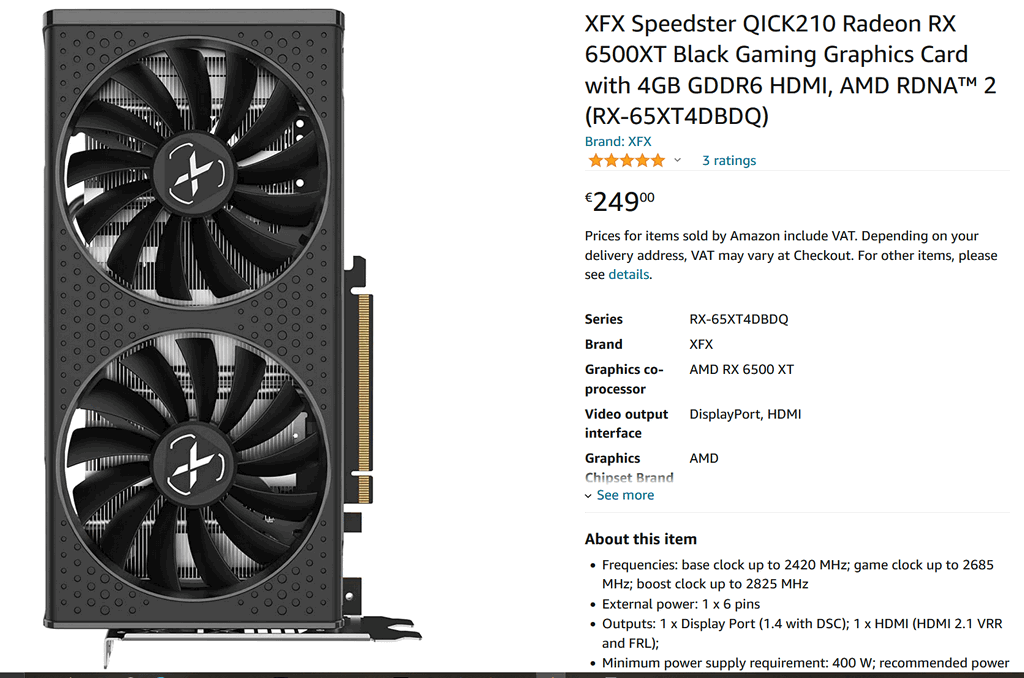Image resolution: width=1024 pixels, height=678 pixels.
Task: Open the rating breakdown chevron beside stars
Action: (677, 160)
